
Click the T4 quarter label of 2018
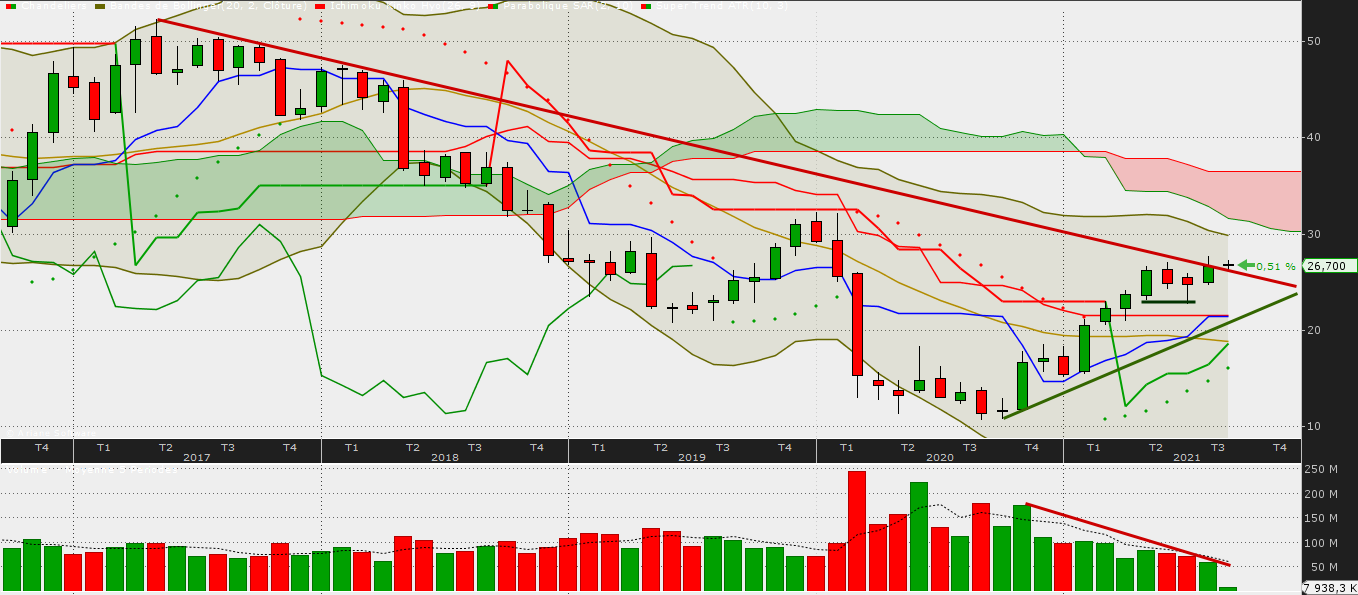click(x=536, y=447)
